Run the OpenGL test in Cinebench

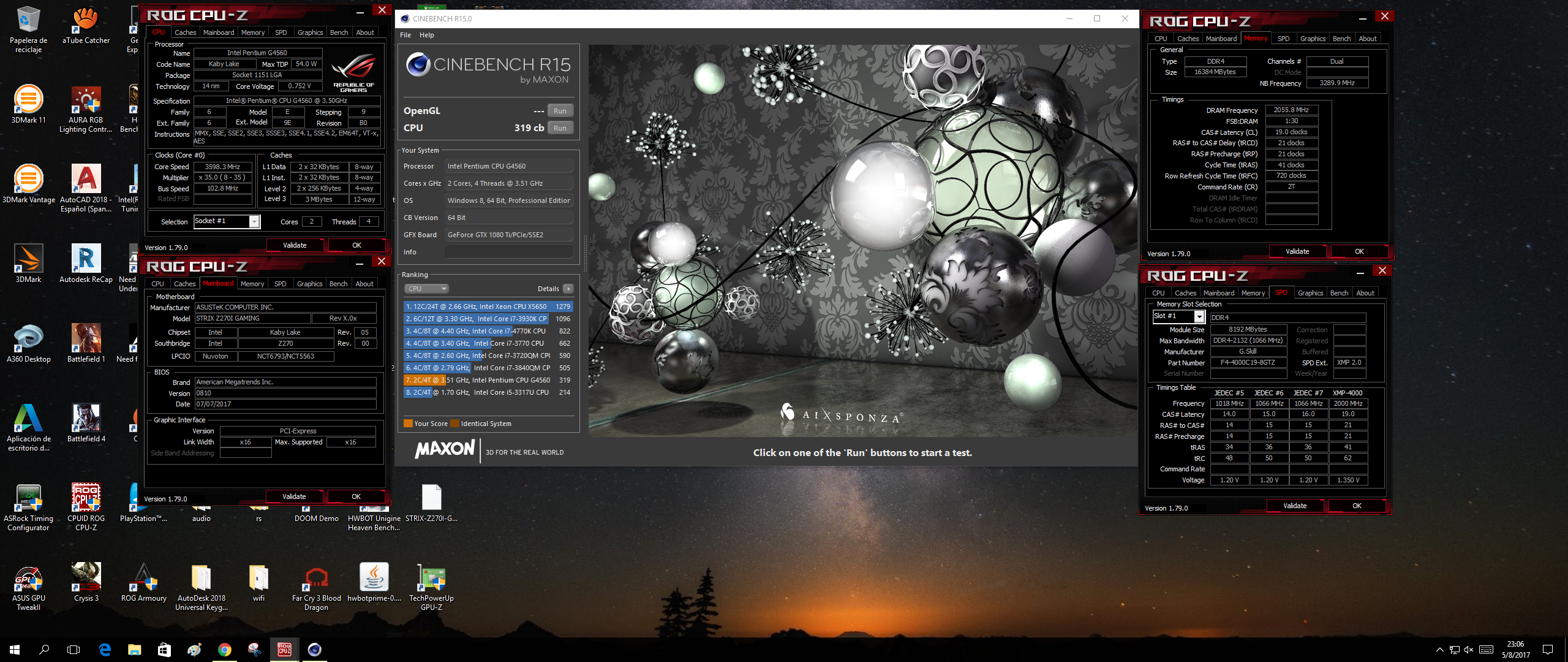[560, 111]
